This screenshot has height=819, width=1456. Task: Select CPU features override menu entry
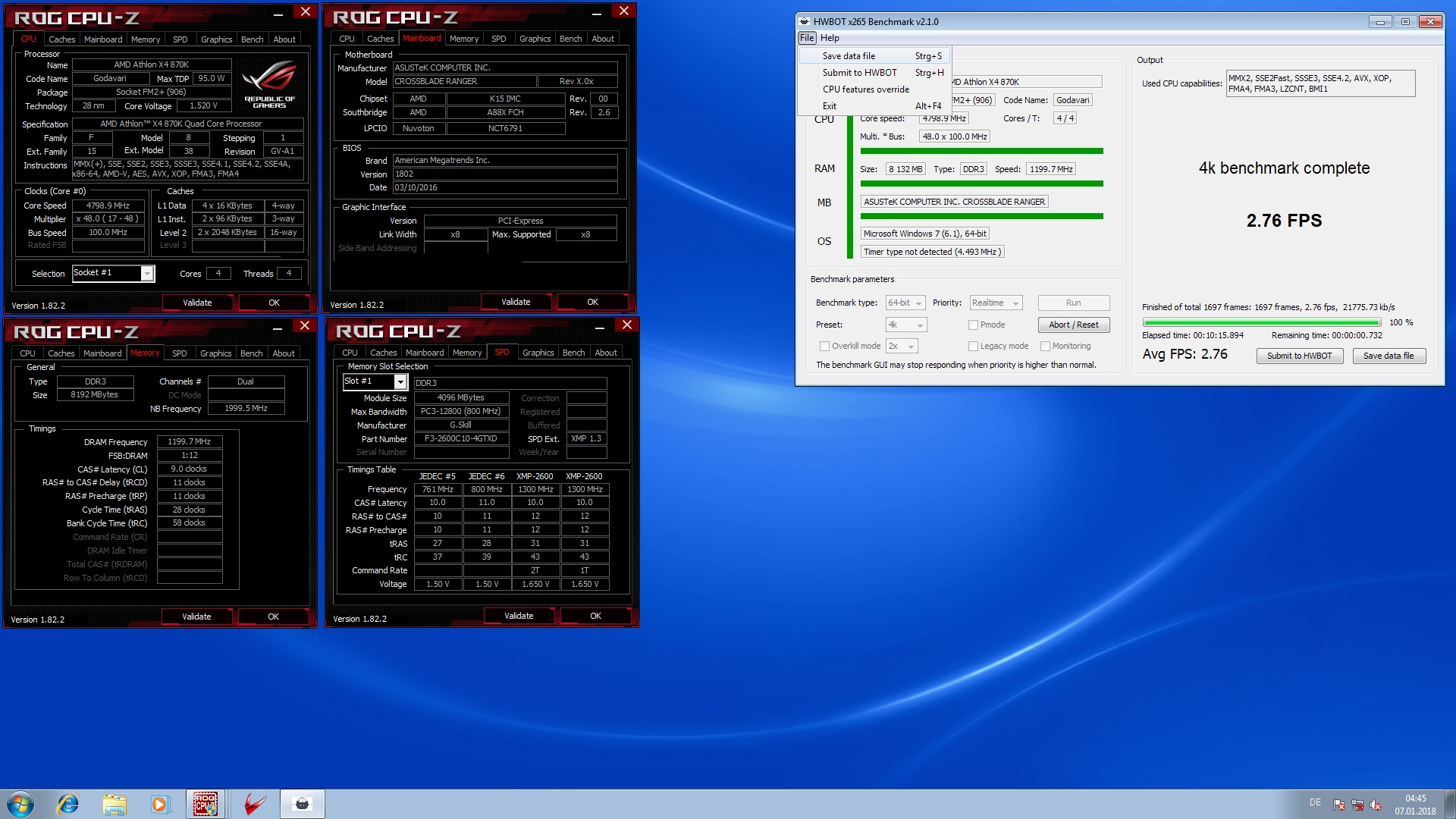875,89
